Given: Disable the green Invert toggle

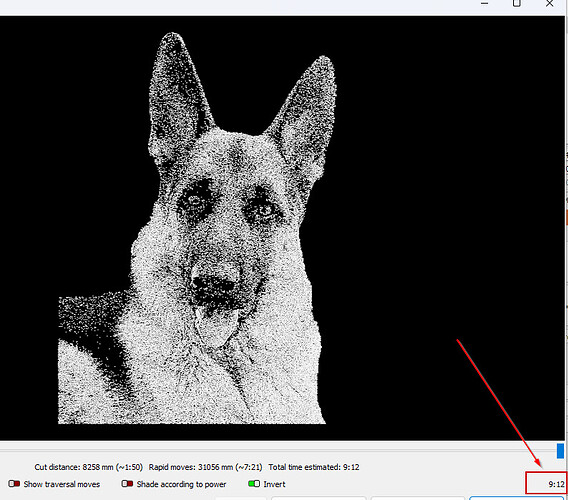Looking at the screenshot, I should click(254, 484).
